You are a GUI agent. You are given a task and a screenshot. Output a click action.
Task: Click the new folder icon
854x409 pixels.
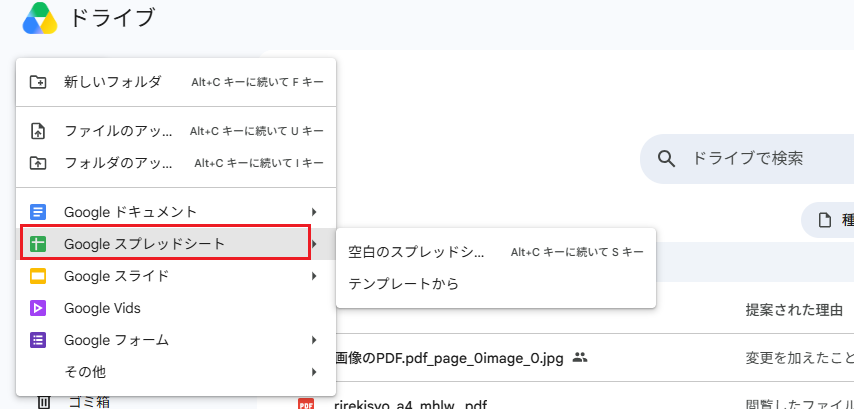point(38,82)
